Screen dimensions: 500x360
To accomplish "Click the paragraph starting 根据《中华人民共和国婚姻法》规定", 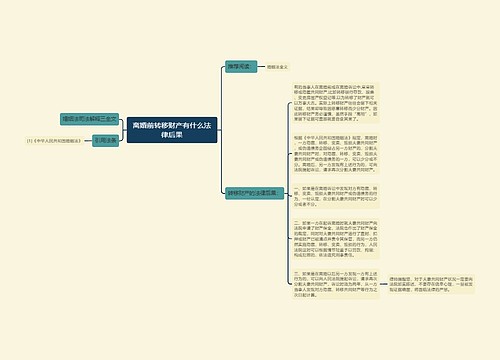I will click(x=336, y=154).
